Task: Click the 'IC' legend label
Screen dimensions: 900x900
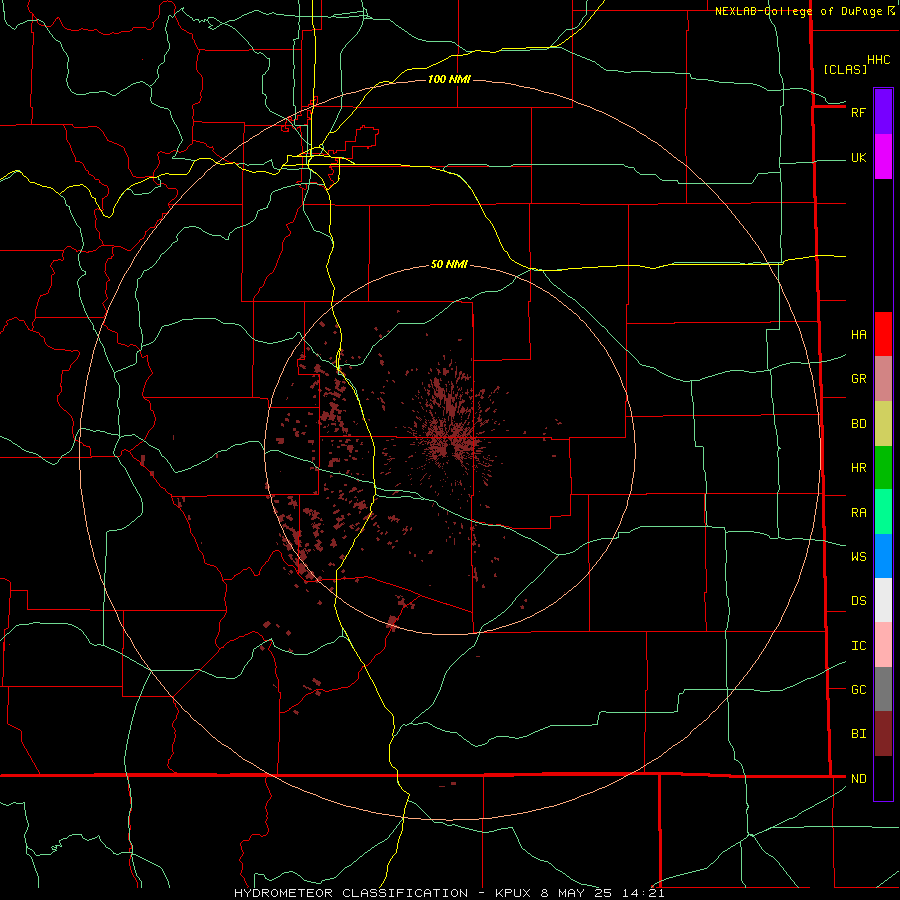Action: pyautogui.click(x=859, y=646)
